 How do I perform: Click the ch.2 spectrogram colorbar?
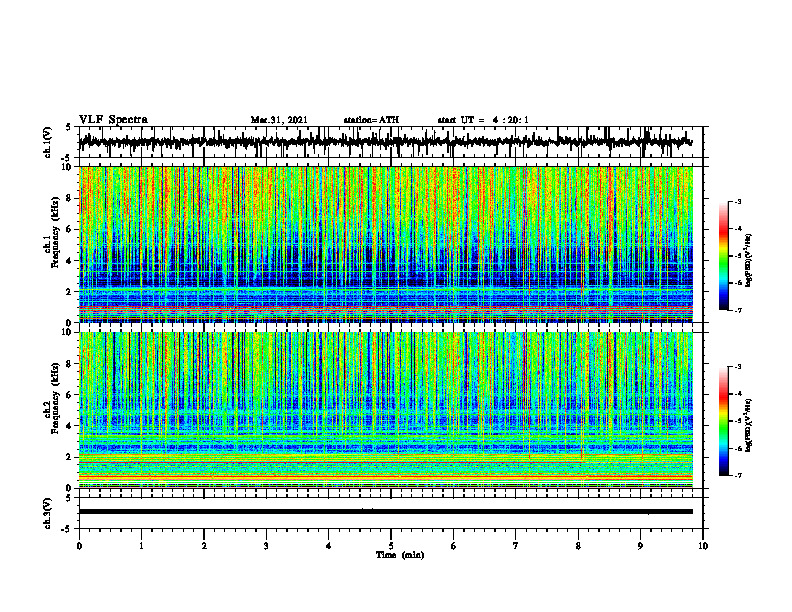pyautogui.click(x=723, y=421)
